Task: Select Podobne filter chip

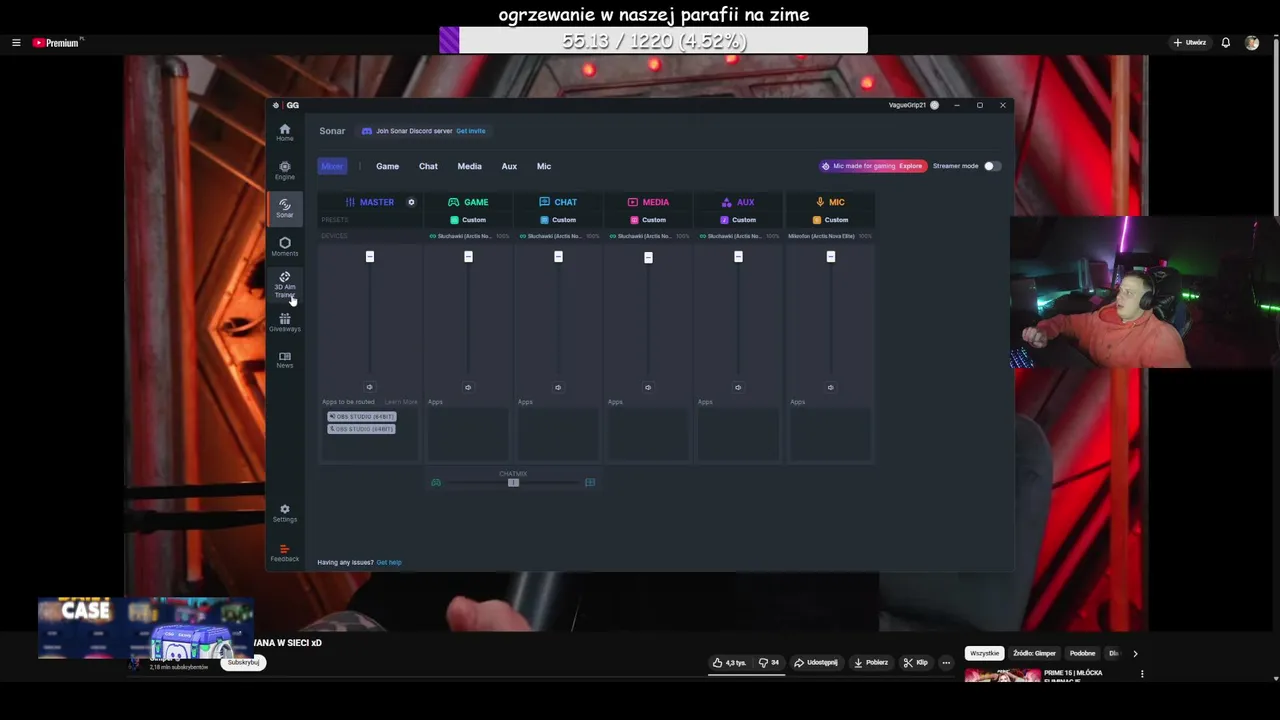Action: (1082, 653)
